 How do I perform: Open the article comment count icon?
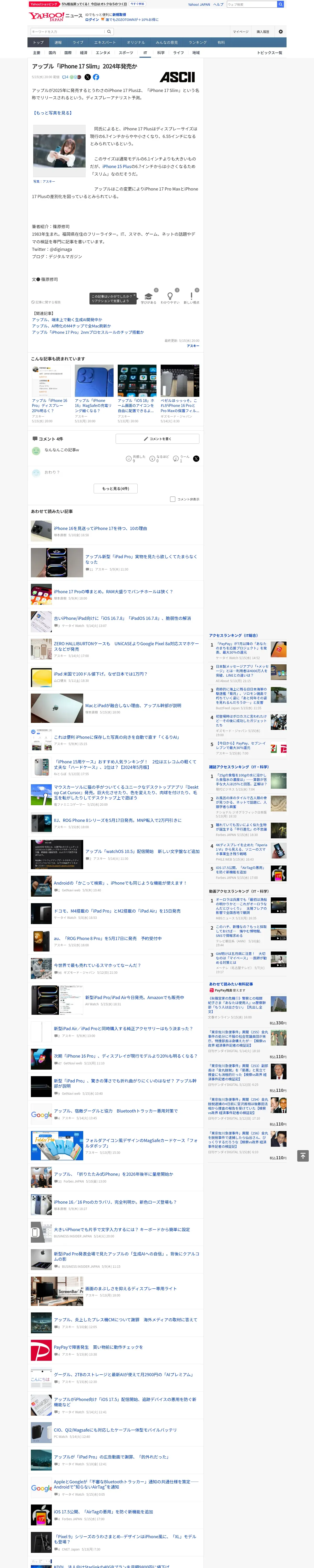point(65,77)
